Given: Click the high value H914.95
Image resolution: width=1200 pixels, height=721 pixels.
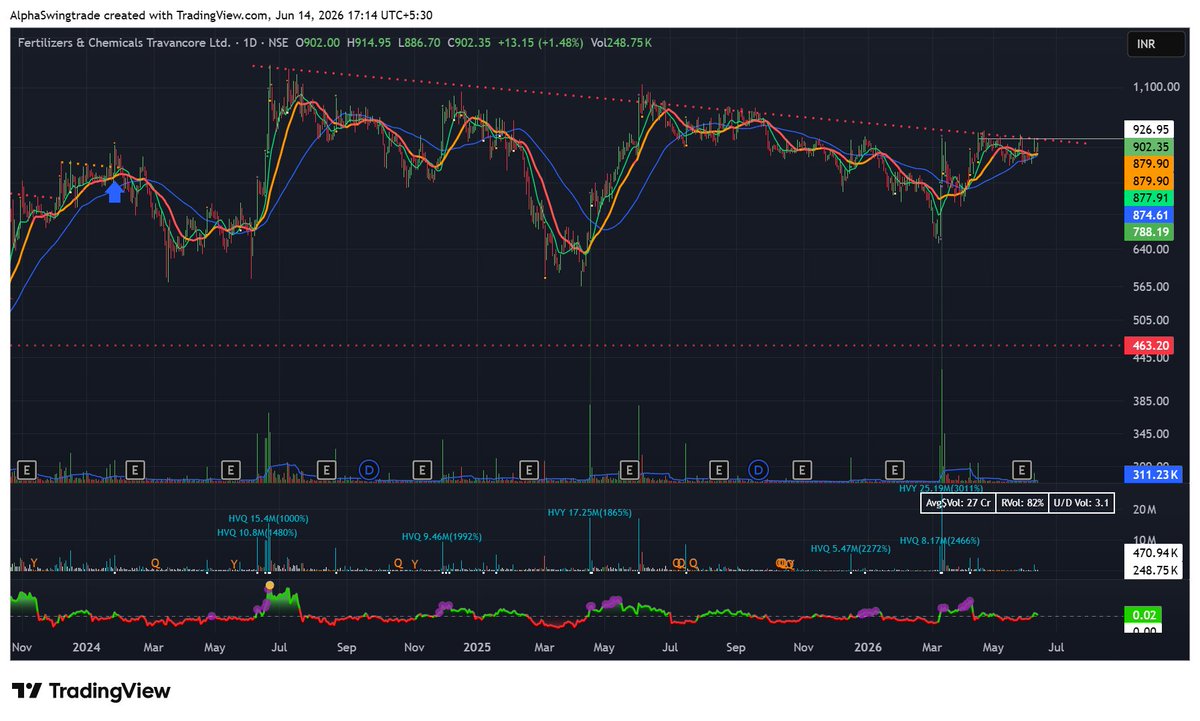Looking at the screenshot, I should (x=370, y=44).
